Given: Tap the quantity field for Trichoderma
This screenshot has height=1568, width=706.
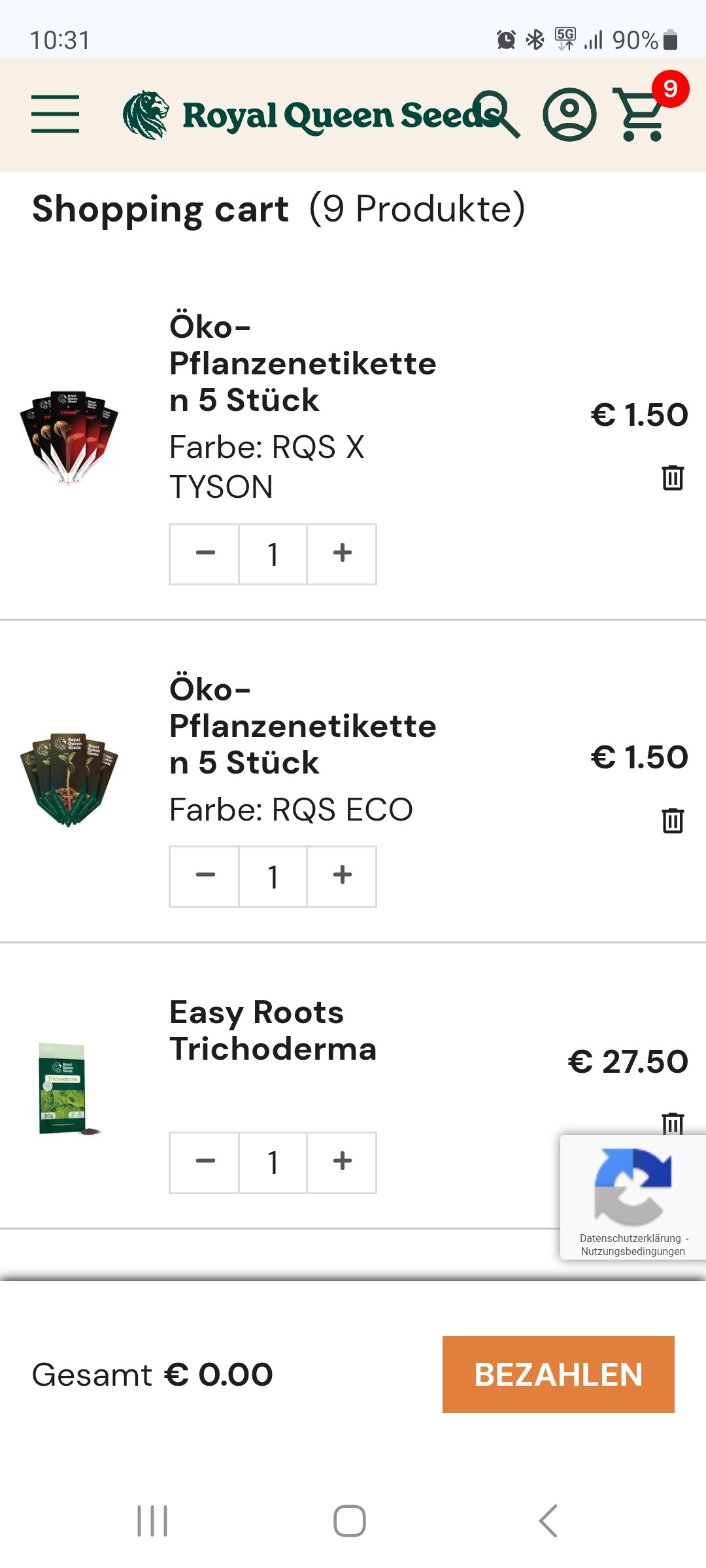Looking at the screenshot, I should (x=273, y=1162).
